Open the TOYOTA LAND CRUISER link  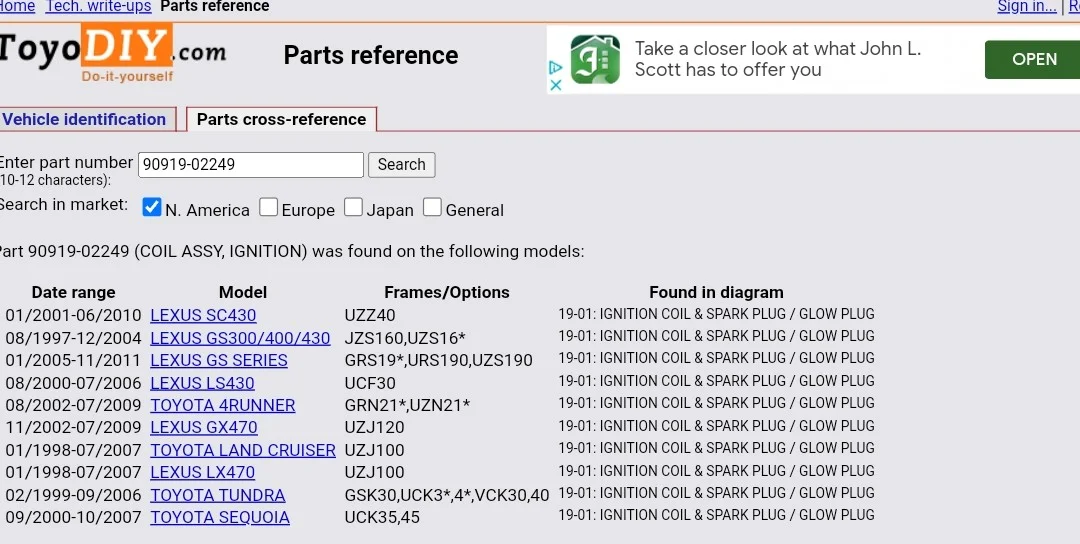tap(243, 450)
